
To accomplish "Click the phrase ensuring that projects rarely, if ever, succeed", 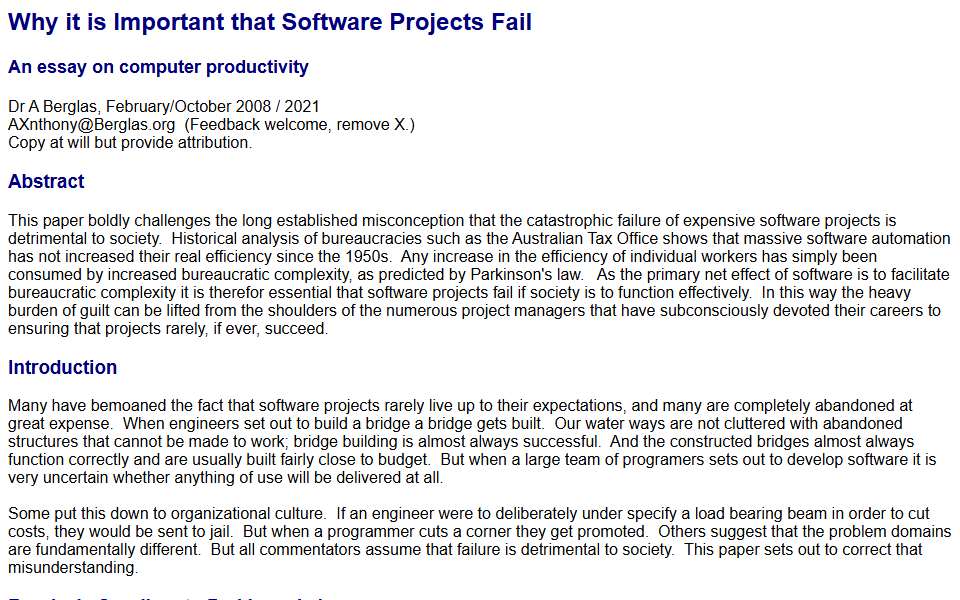I will coord(168,329).
